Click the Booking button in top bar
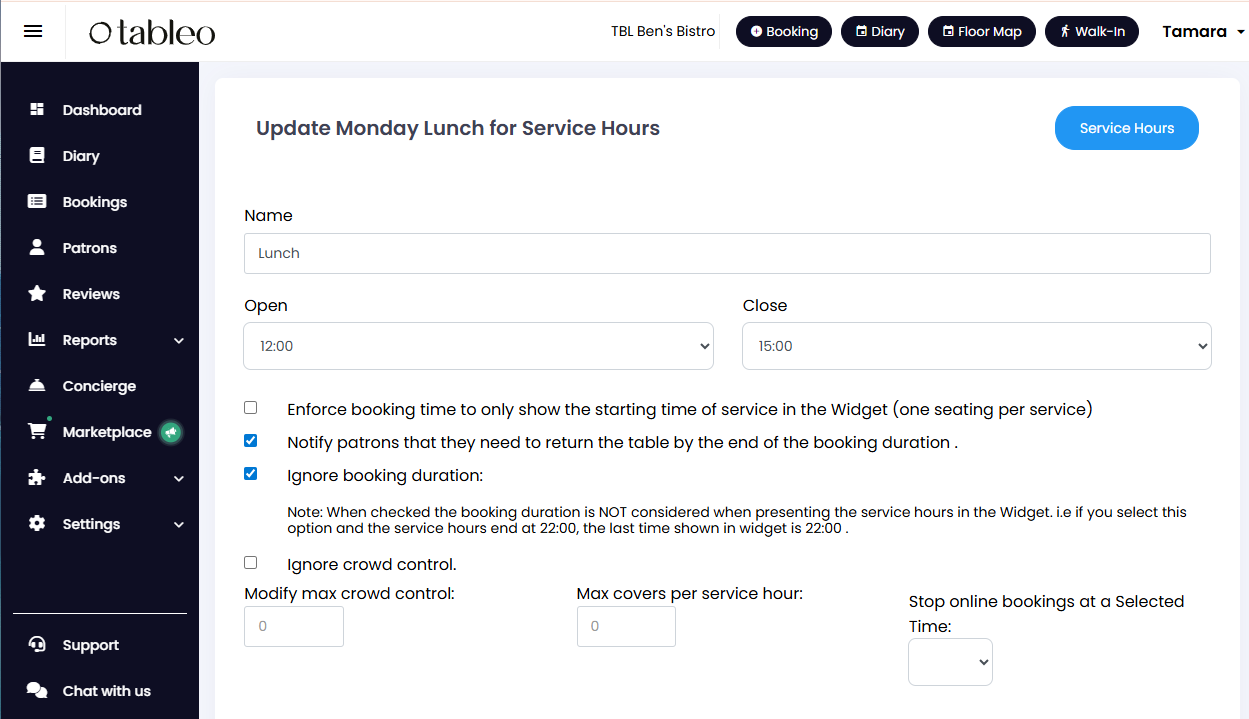The height and width of the screenshot is (719, 1249). (x=784, y=32)
